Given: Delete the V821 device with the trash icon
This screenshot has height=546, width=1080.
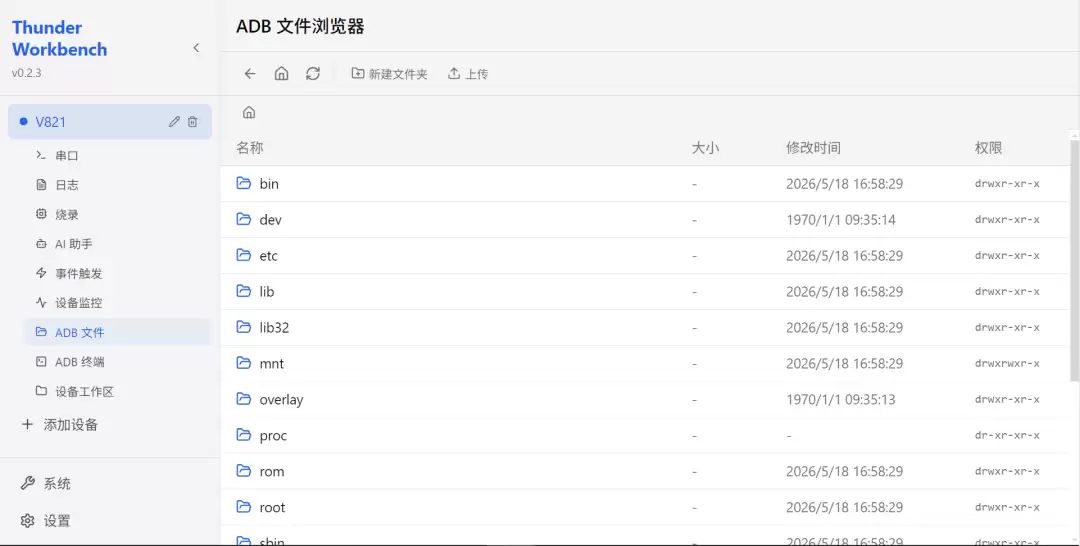Looking at the screenshot, I should point(193,122).
